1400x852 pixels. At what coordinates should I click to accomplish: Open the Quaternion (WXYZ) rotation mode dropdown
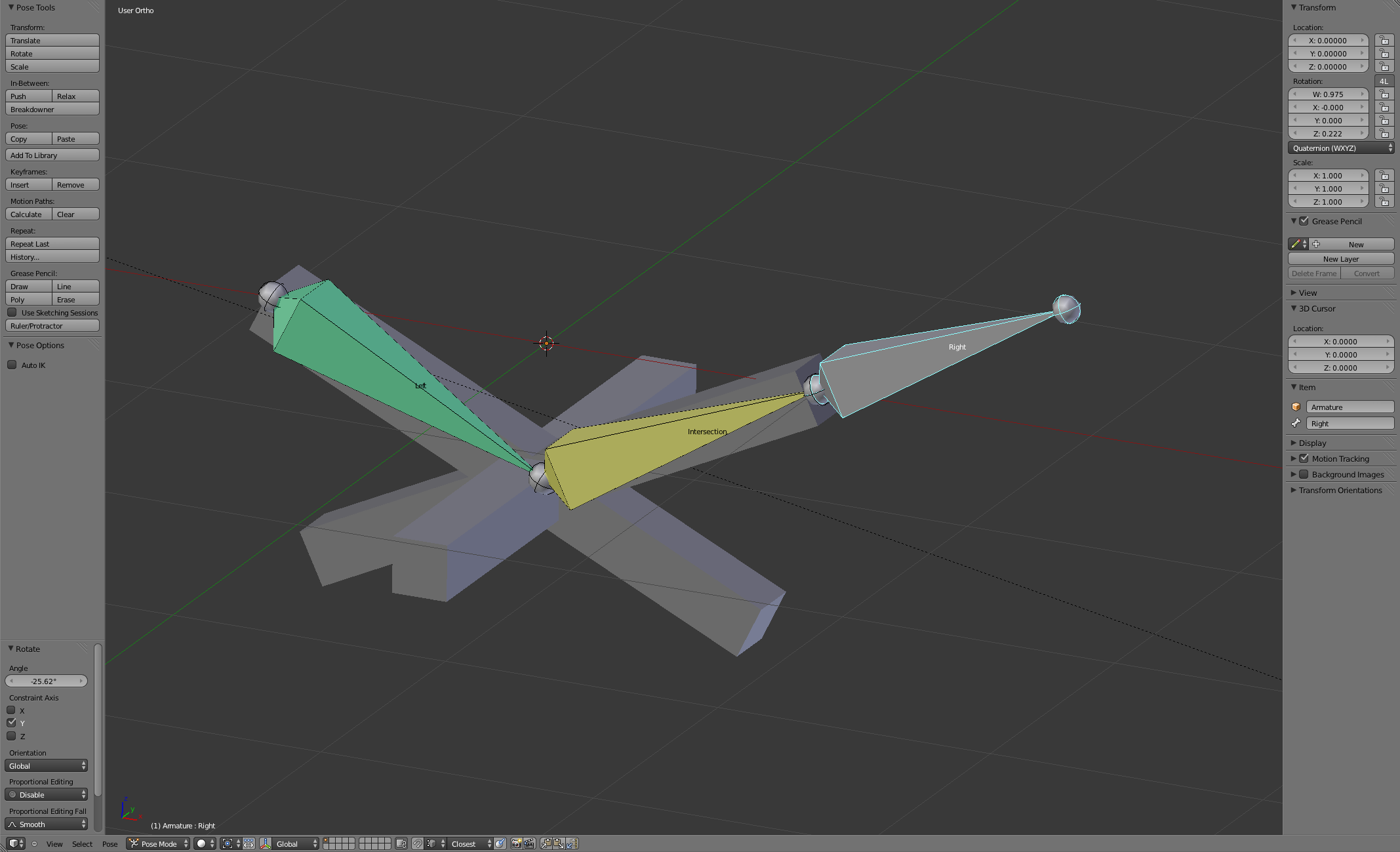(x=1341, y=148)
